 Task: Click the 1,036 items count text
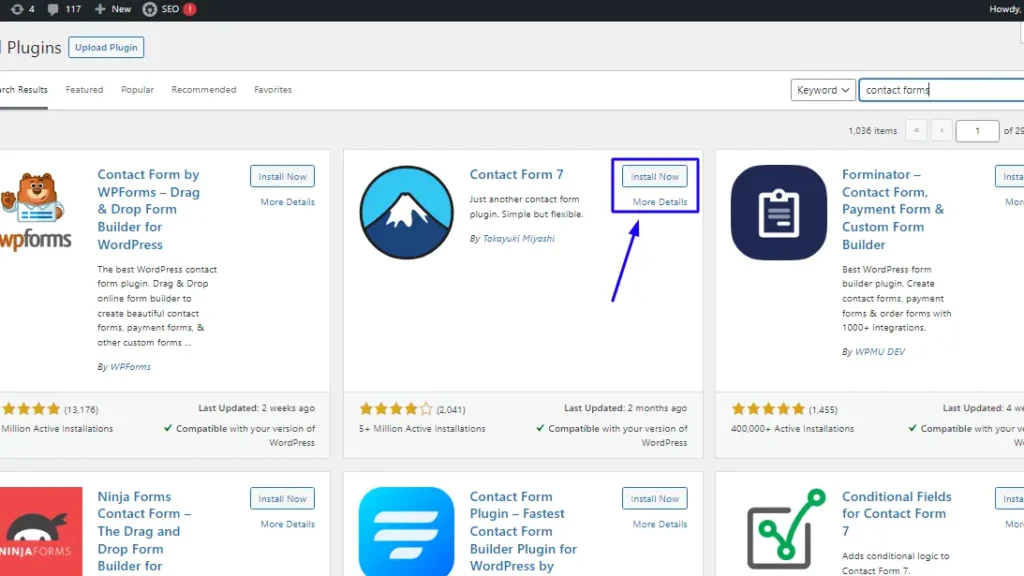[x=872, y=131]
